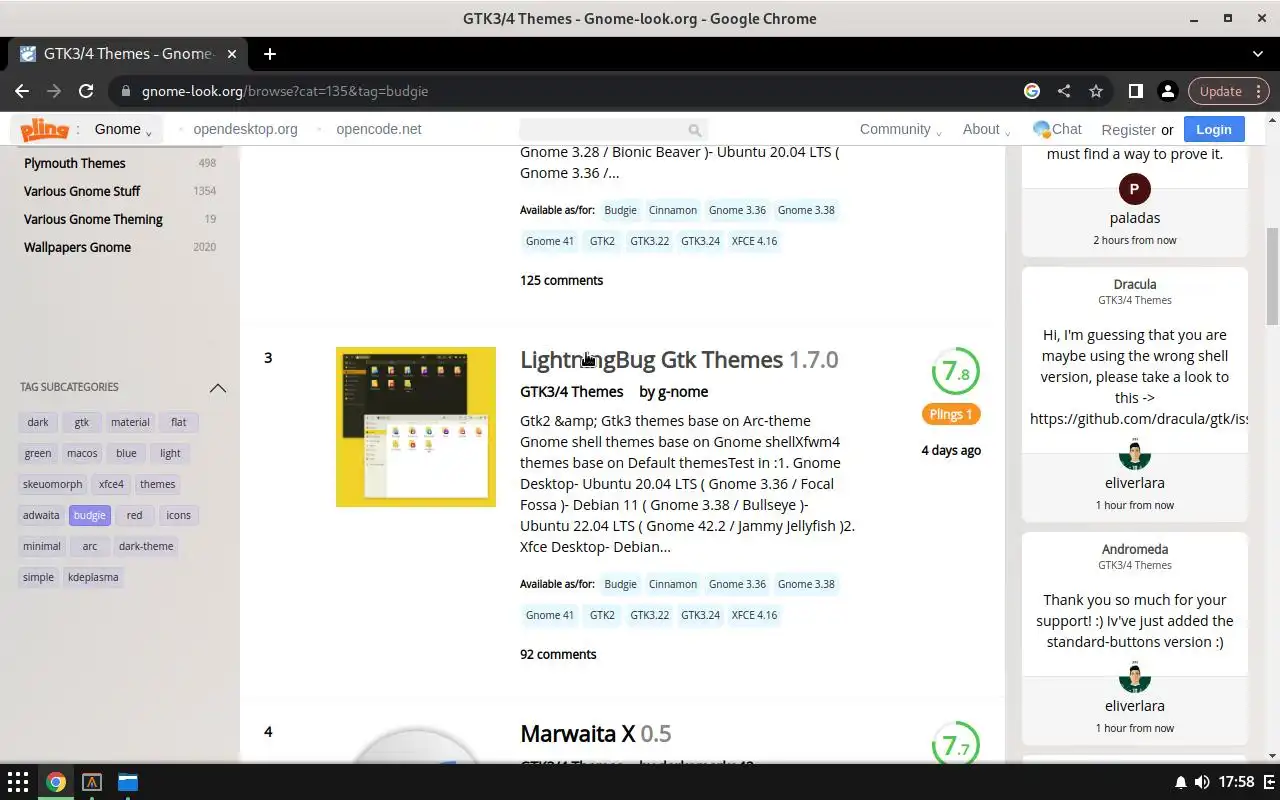Click the browser back arrow
1280x800 pixels.
pyautogui.click(x=22, y=91)
